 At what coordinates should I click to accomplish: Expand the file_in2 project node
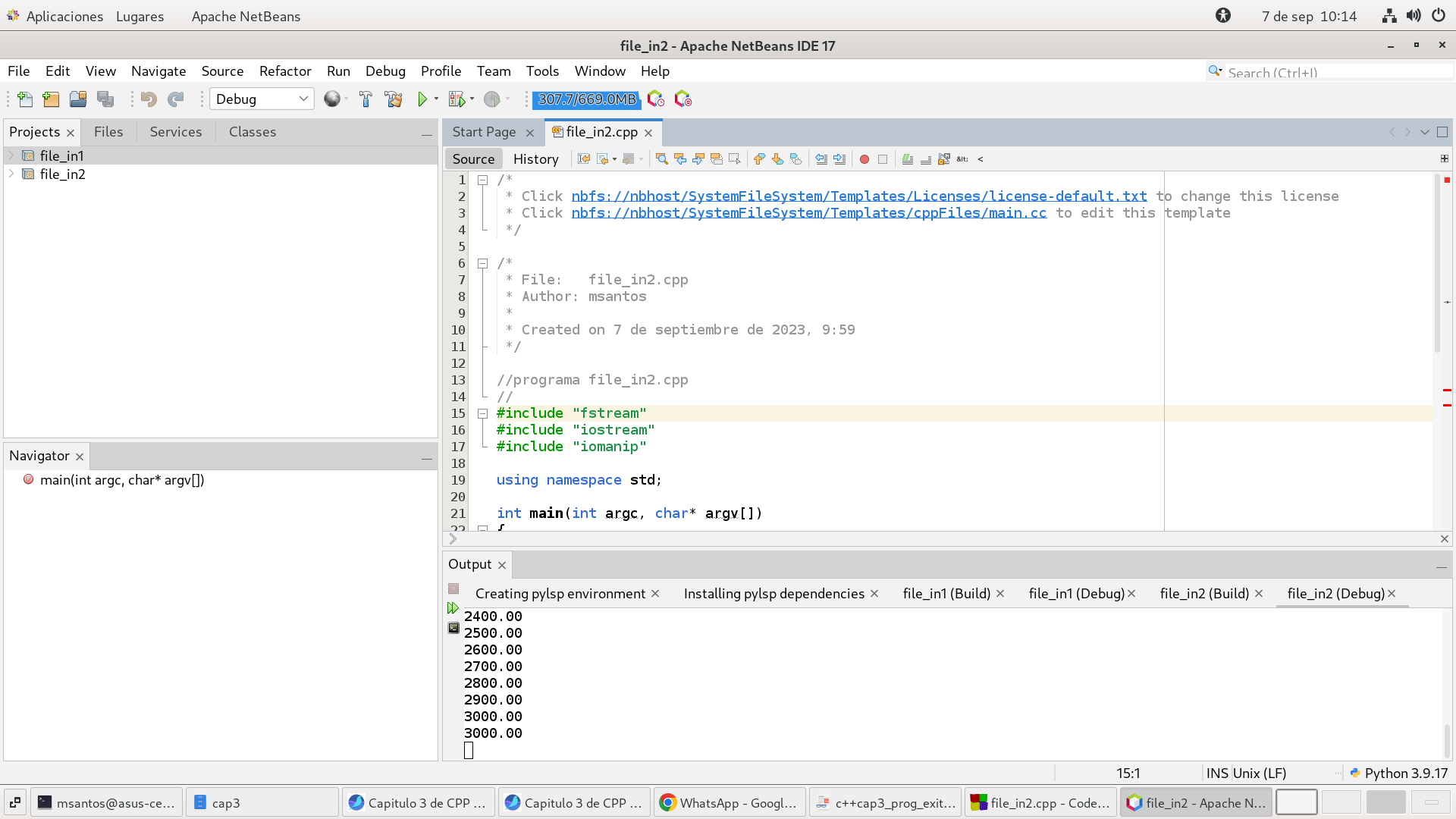pyautogui.click(x=11, y=174)
